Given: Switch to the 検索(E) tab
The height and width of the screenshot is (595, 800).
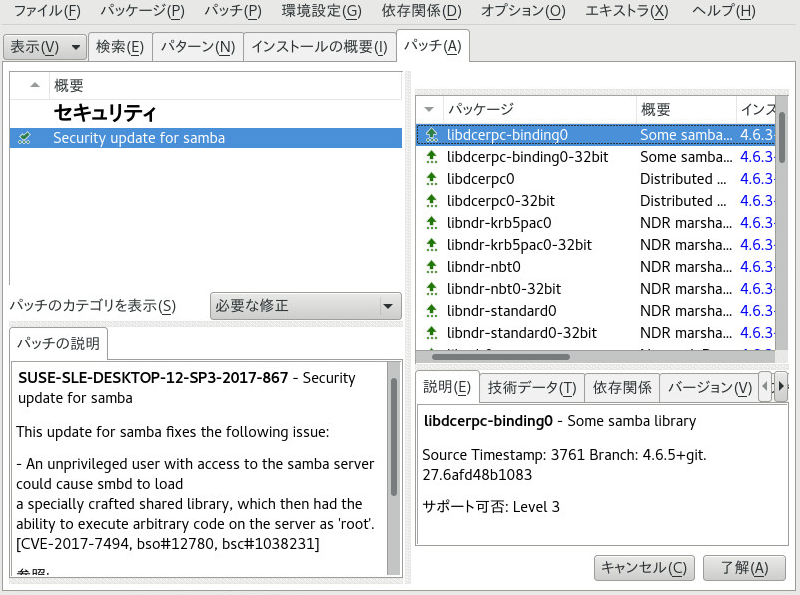Looking at the screenshot, I should point(120,47).
